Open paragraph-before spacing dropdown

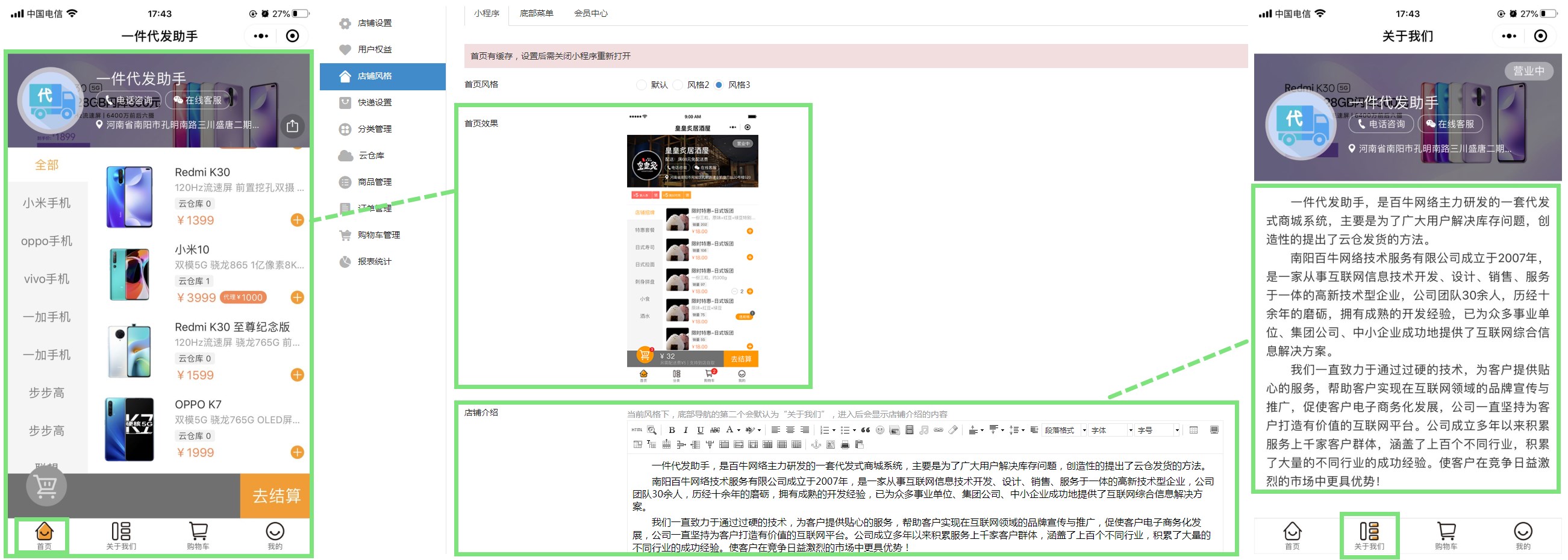tap(976, 430)
